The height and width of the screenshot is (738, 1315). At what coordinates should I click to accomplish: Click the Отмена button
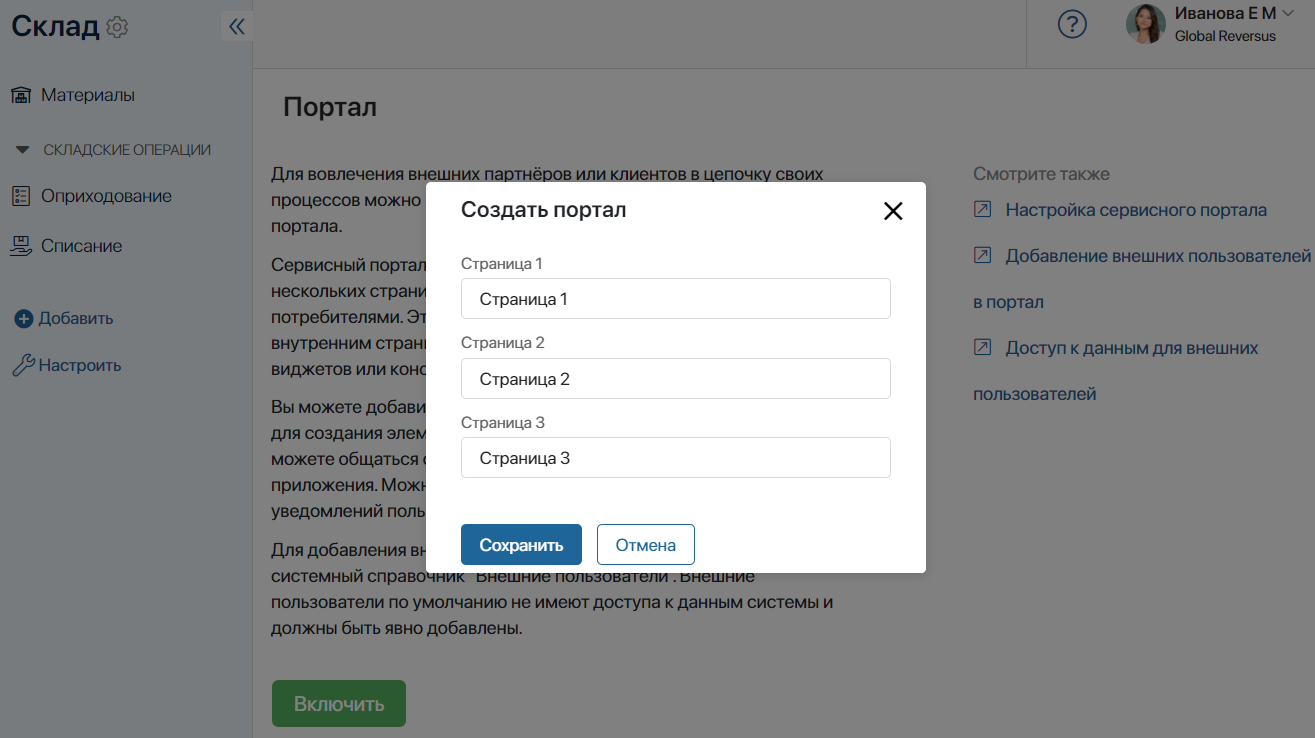click(x=646, y=545)
